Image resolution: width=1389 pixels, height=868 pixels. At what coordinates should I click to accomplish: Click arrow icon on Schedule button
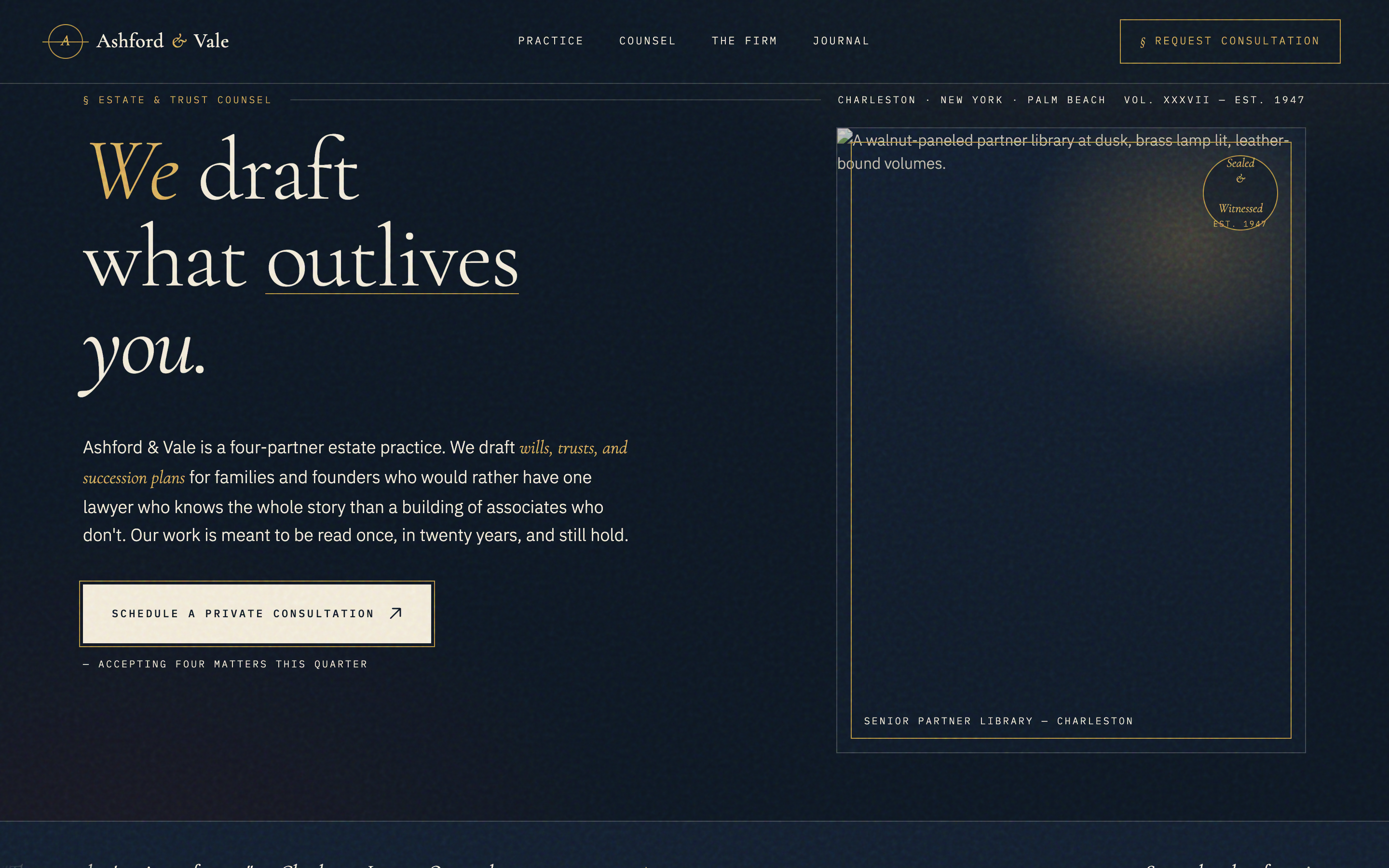(395, 613)
